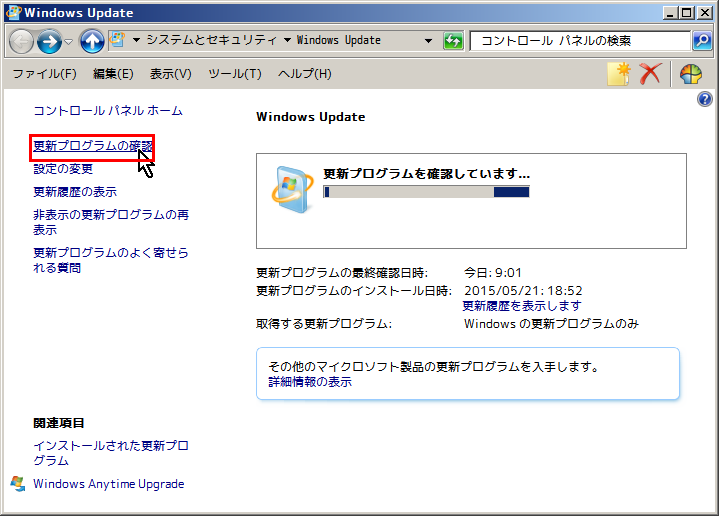This screenshot has width=719, height=516.
Task: Click Windows の更新プログラムのみ text
Action: click(x=551, y=324)
